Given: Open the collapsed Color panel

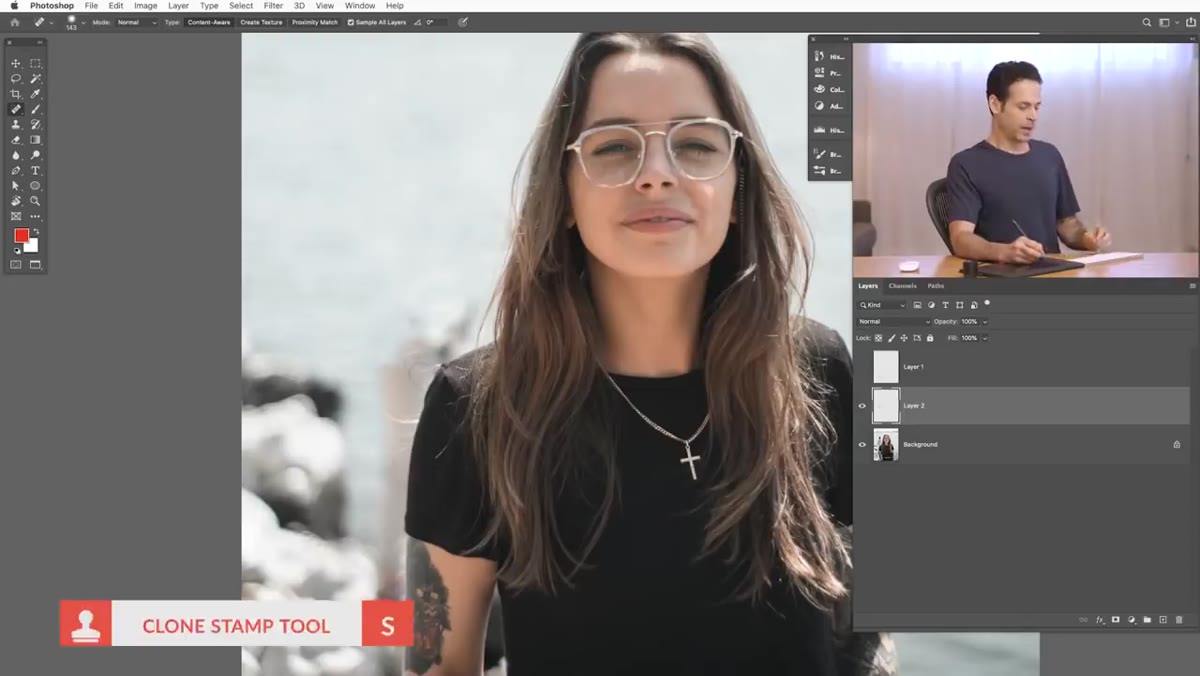Looking at the screenshot, I should pos(829,89).
